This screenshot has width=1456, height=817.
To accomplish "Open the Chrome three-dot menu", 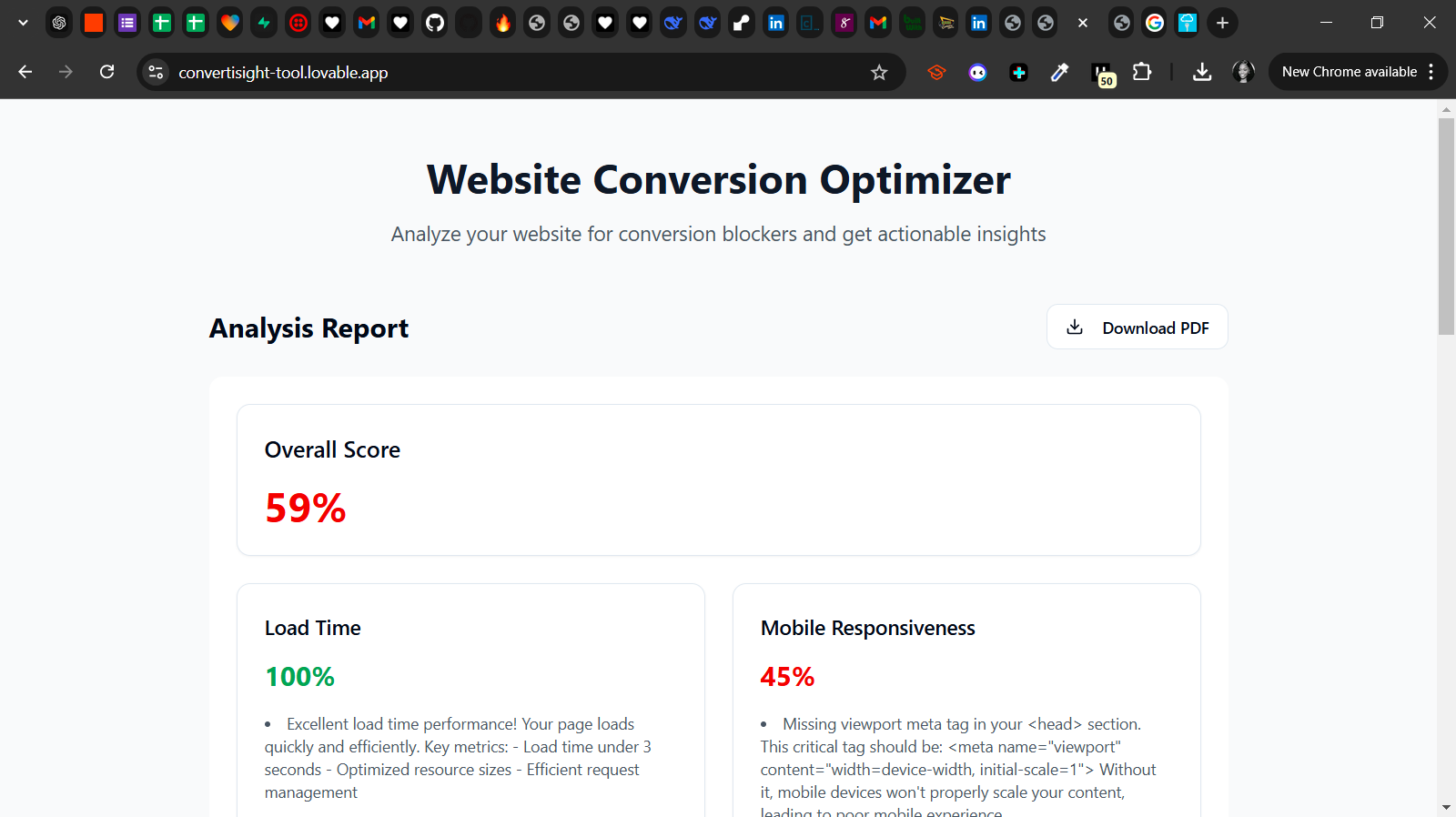I will click(x=1431, y=72).
